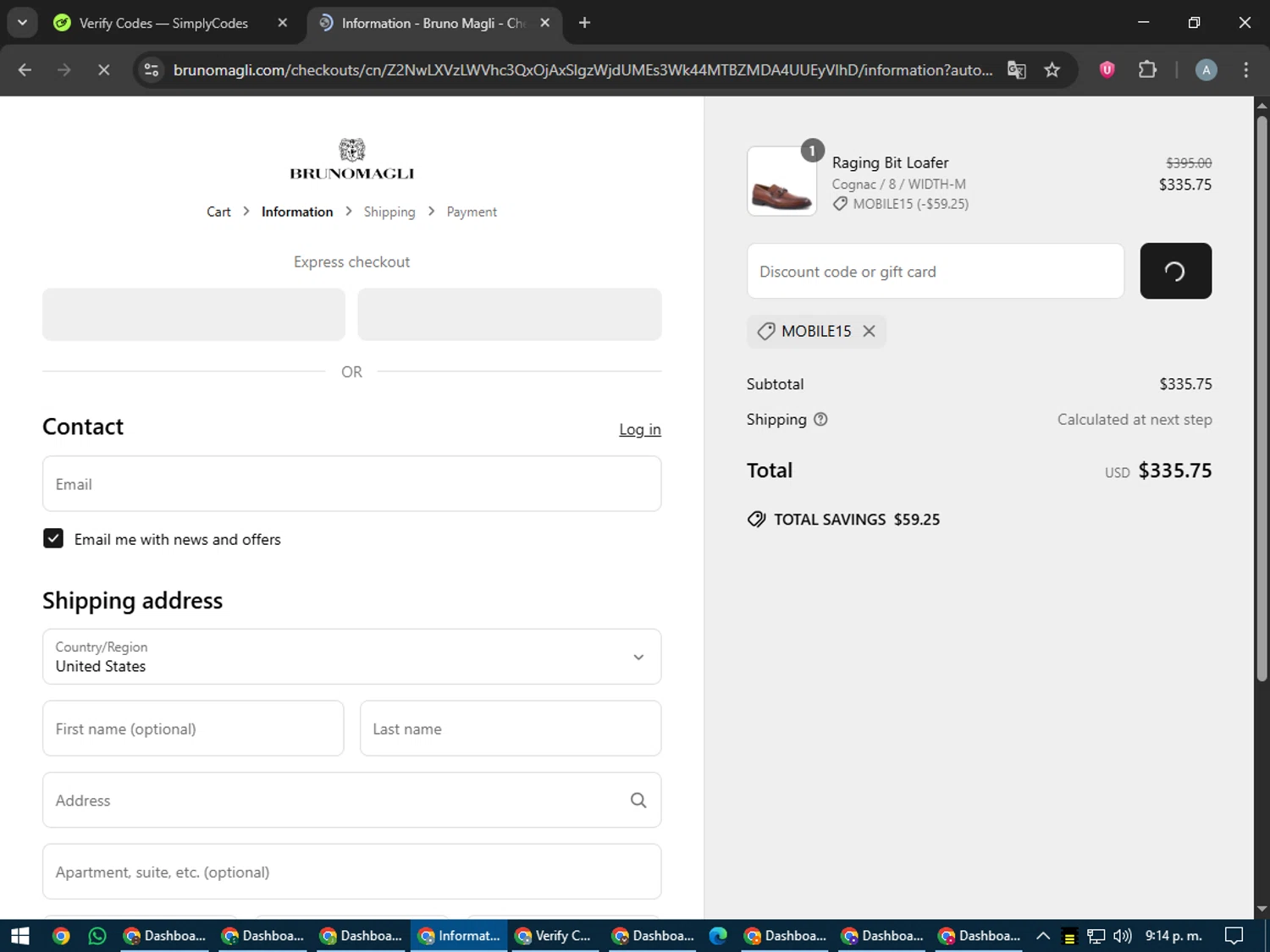Image resolution: width=1270 pixels, height=952 pixels.
Task: Stop the page from loading
Action: tap(103, 70)
